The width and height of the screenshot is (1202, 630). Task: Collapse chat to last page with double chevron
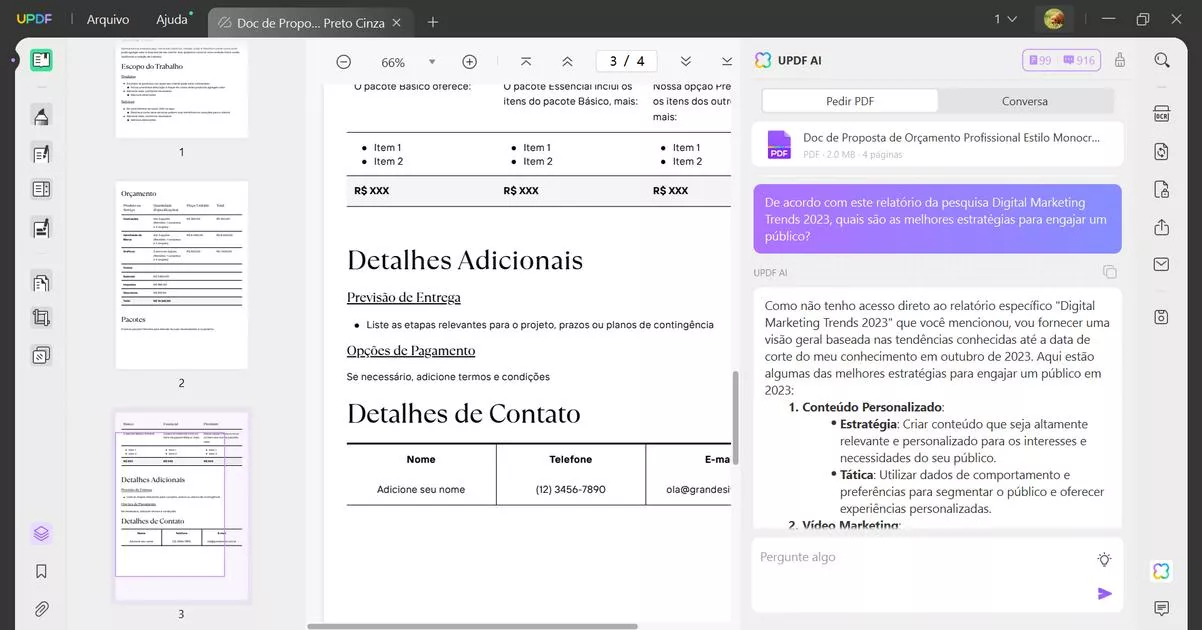(x=686, y=61)
